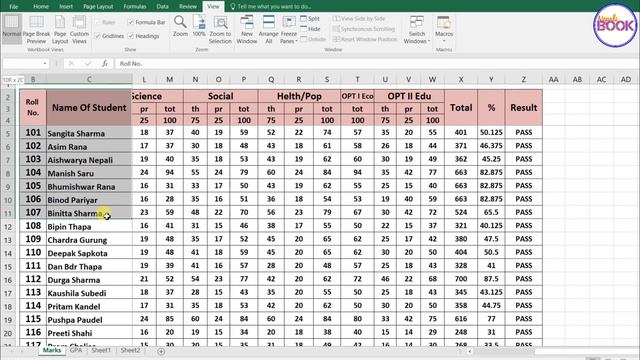This screenshot has width=640, height=360.
Task: Open the Review ribbon tab
Action: pyautogui.click(x=188, y=7)
